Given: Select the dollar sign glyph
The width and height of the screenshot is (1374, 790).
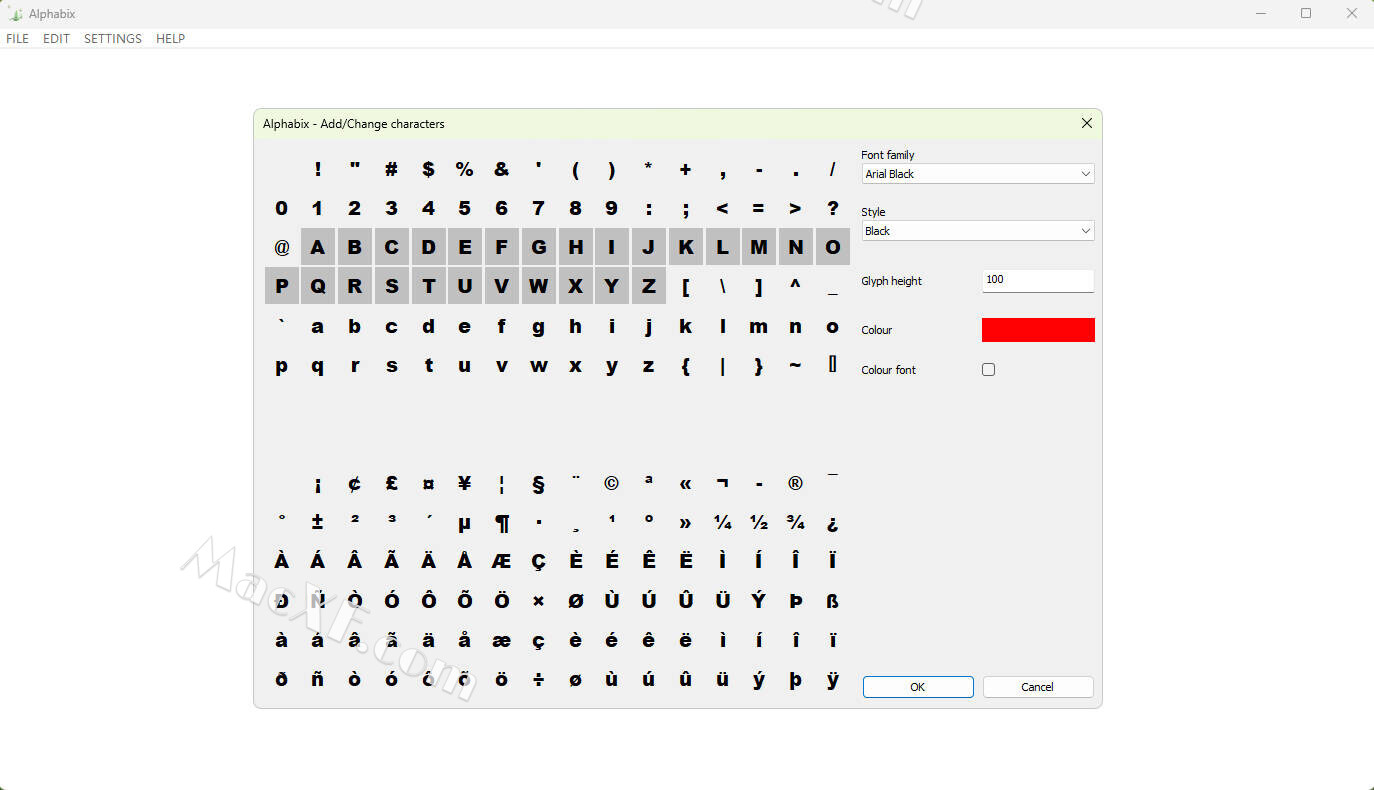Looking at the screenshot, I should click(x=428, y=169).
